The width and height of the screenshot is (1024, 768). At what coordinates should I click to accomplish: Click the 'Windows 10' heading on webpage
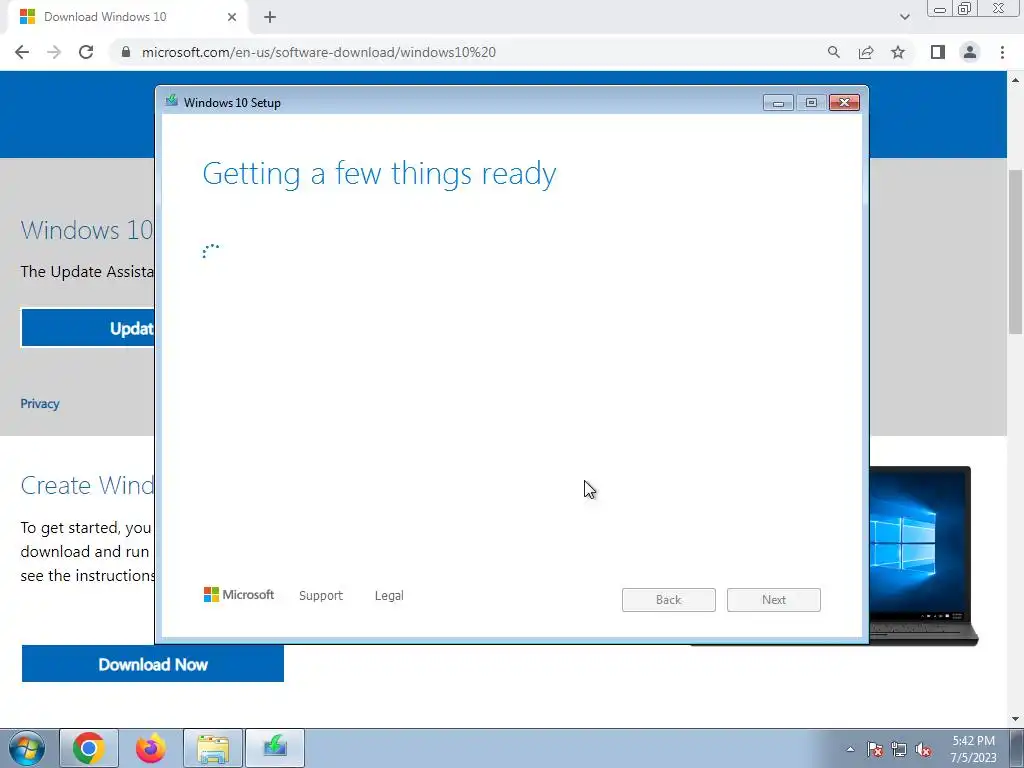87,230
